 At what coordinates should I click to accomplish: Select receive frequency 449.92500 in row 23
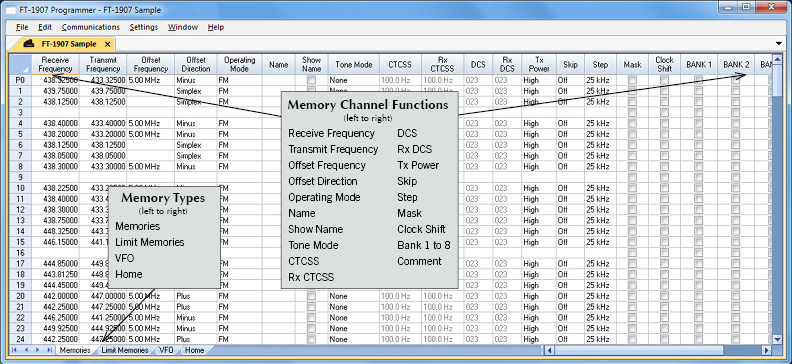click(55, 328)
